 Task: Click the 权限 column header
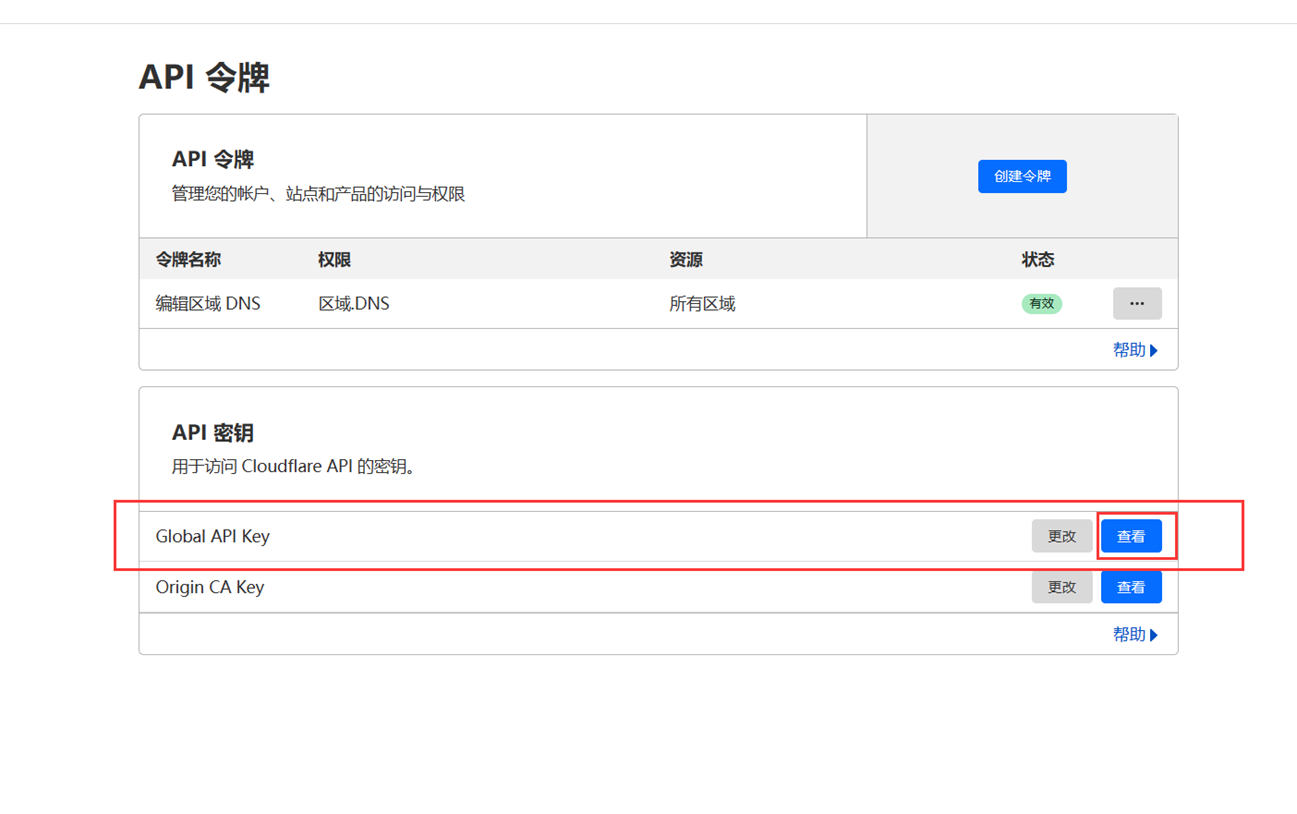pyautogui.click(x=334, y=260)
